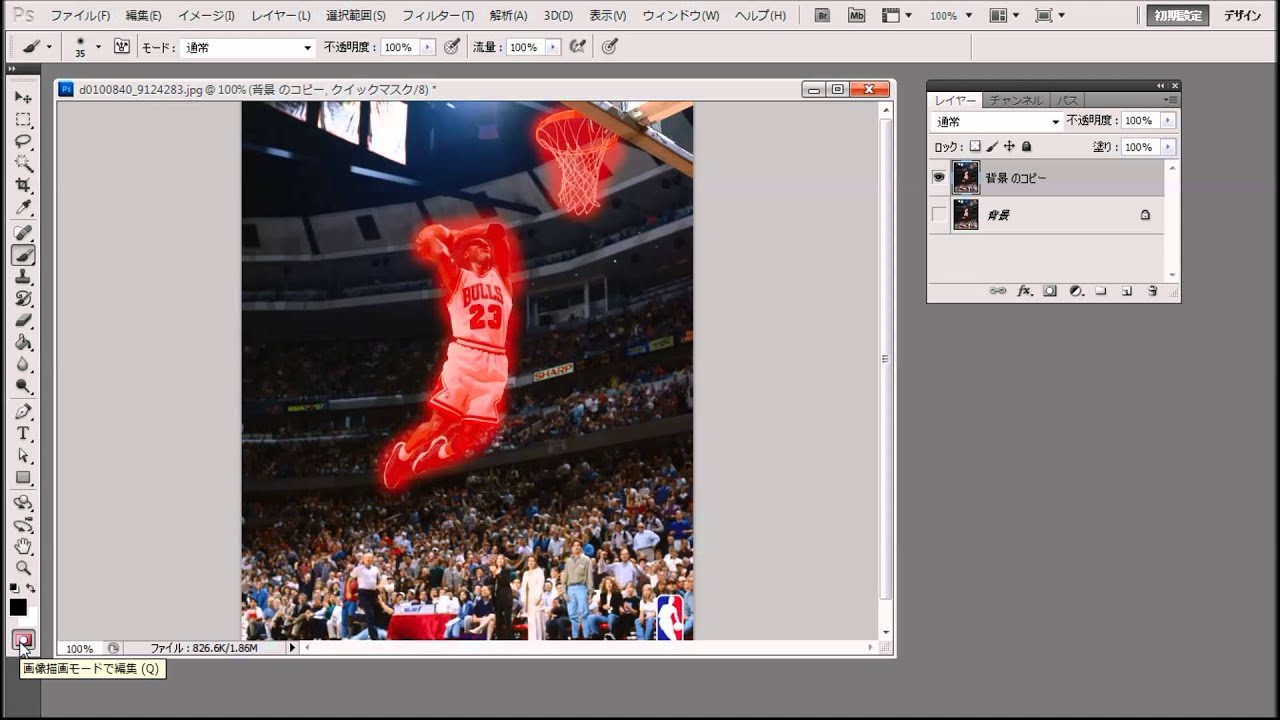Toggle lock image pixels brush icon

click(x=992, y=146)
